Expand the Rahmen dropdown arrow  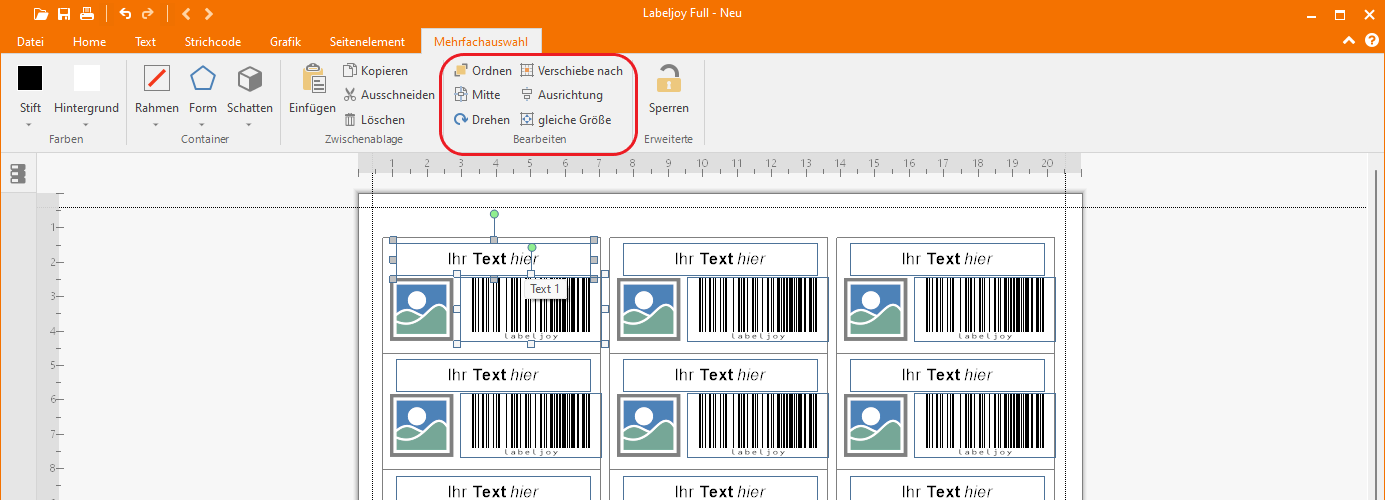pyautogui.click(x=157, y=125)
